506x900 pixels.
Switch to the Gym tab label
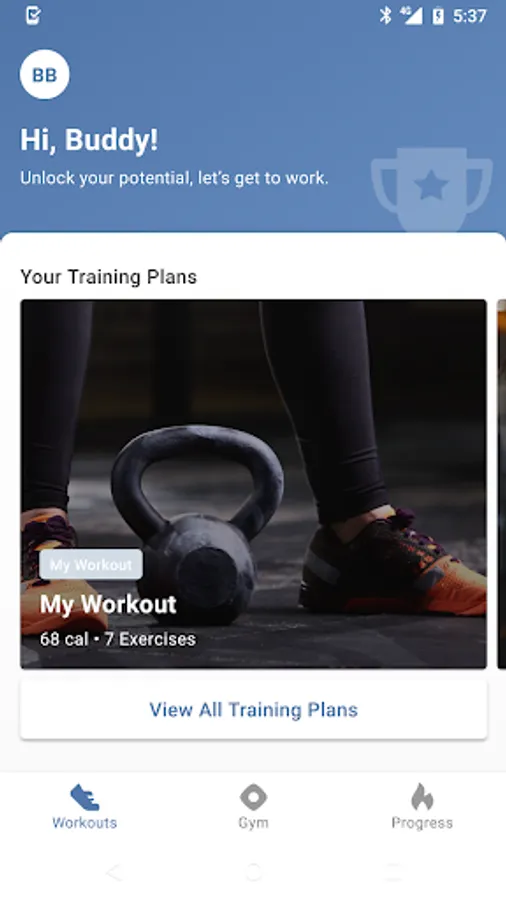[253, 823]
